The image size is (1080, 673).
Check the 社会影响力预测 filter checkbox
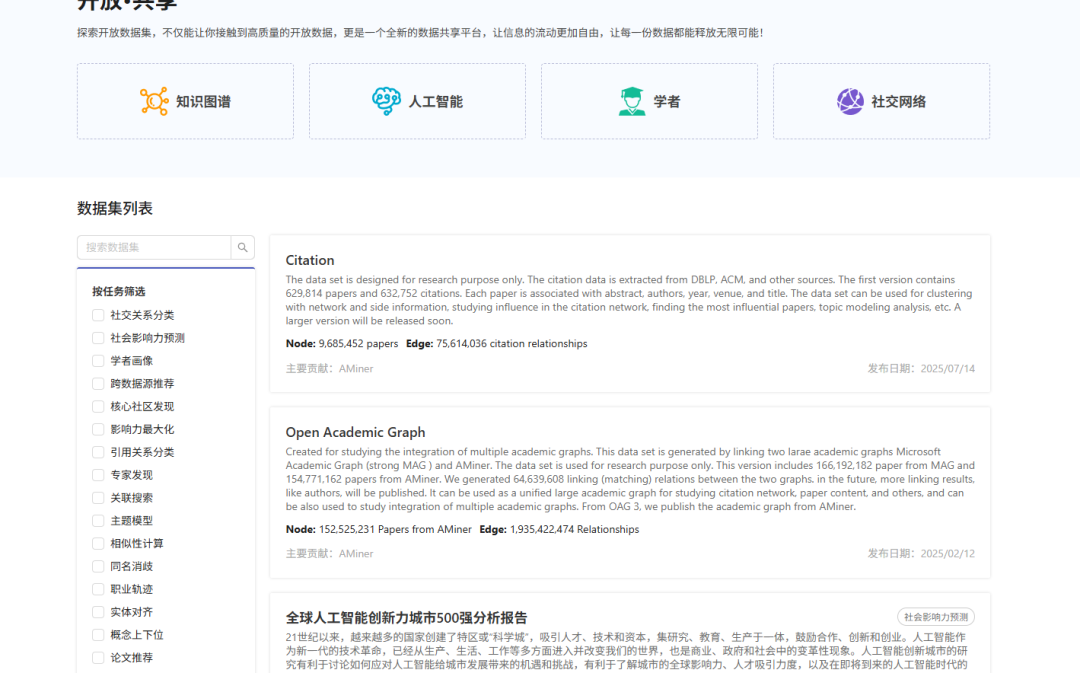click(x=98, y=338)
